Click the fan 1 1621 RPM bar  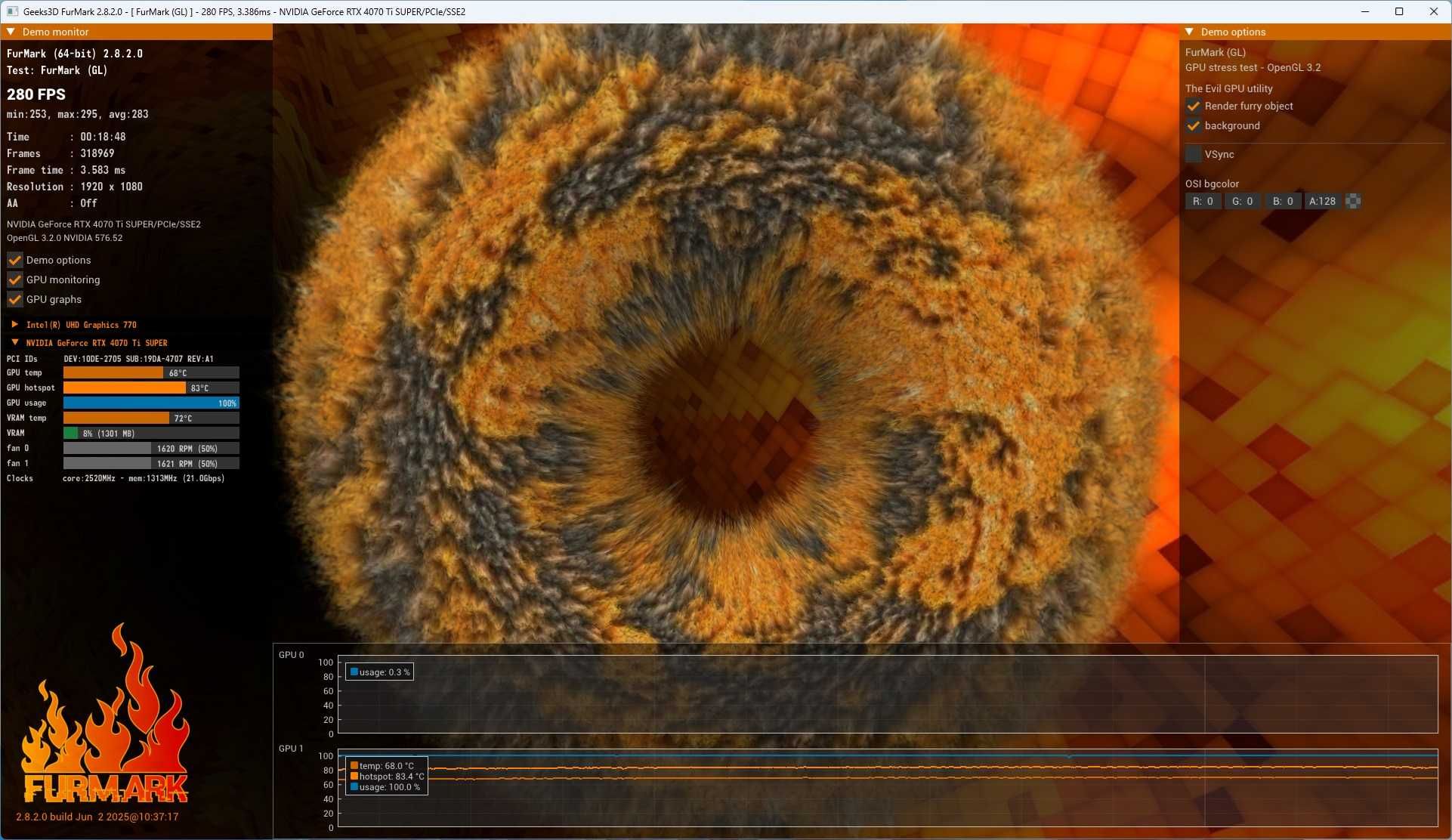point(151,463)
